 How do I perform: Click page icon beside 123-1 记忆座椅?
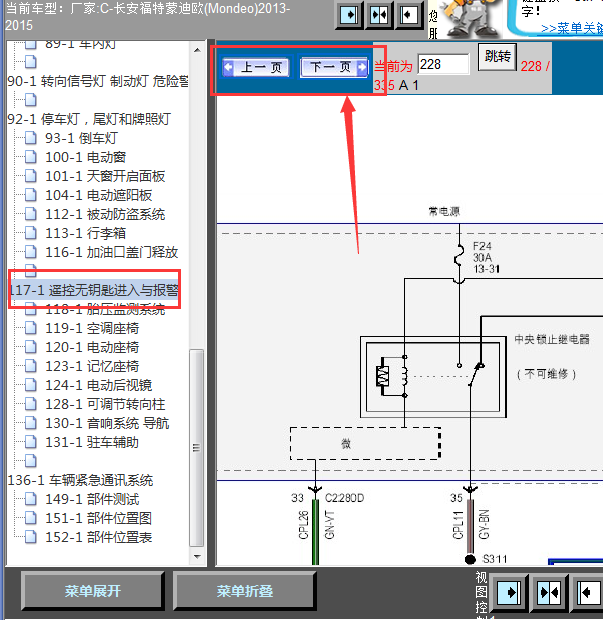(31, 366)
